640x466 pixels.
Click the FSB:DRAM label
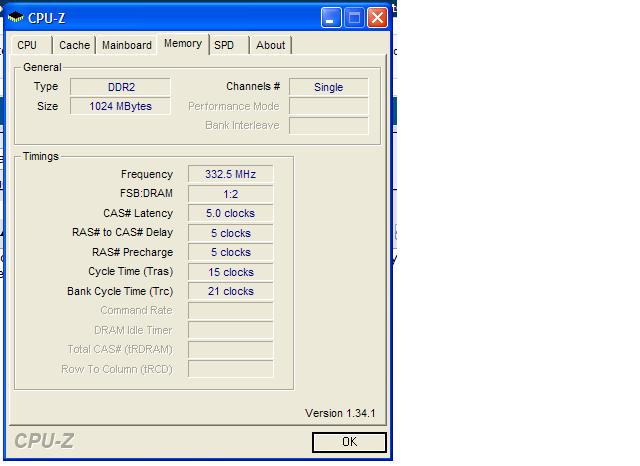tap(146, 193)
